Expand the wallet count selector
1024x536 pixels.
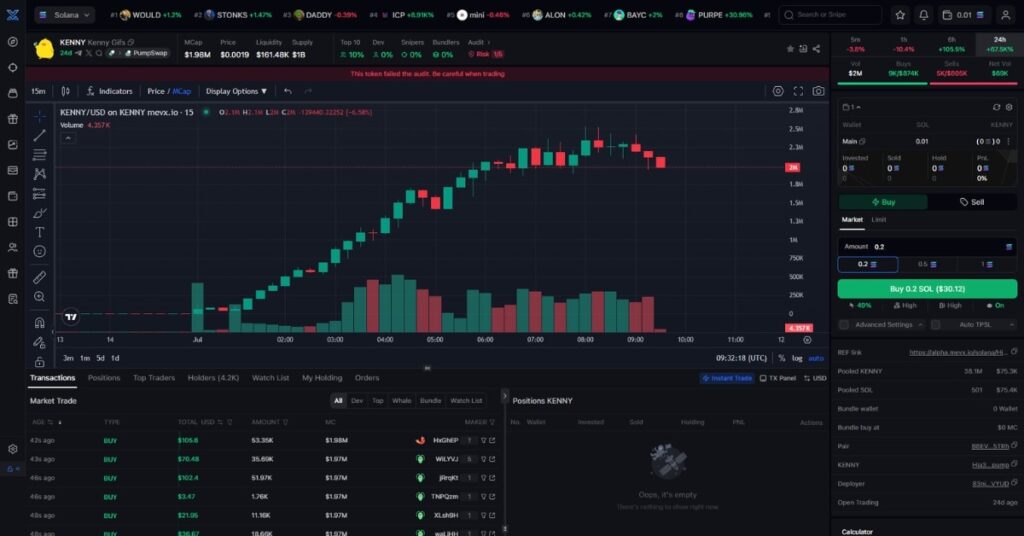point(852,107)
